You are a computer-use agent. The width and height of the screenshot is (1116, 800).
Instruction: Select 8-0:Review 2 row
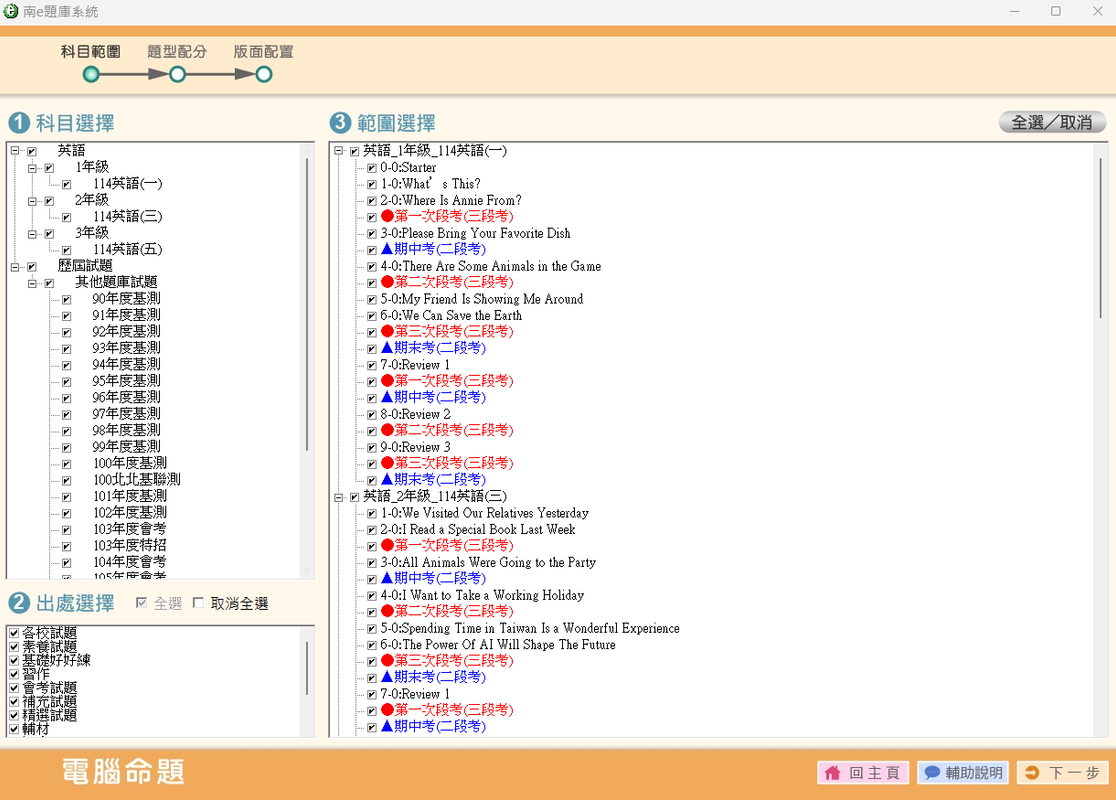[x=416, y=414]
